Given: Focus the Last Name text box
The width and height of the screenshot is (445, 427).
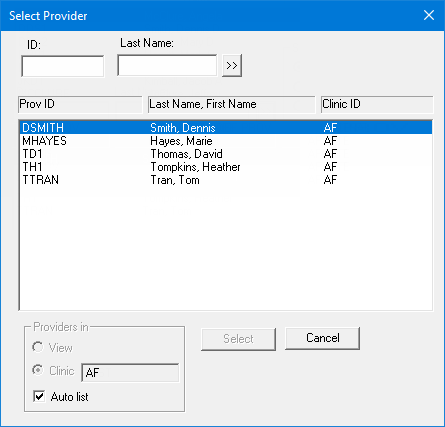Looking at the screenshot, I should [x=167, y=65].
